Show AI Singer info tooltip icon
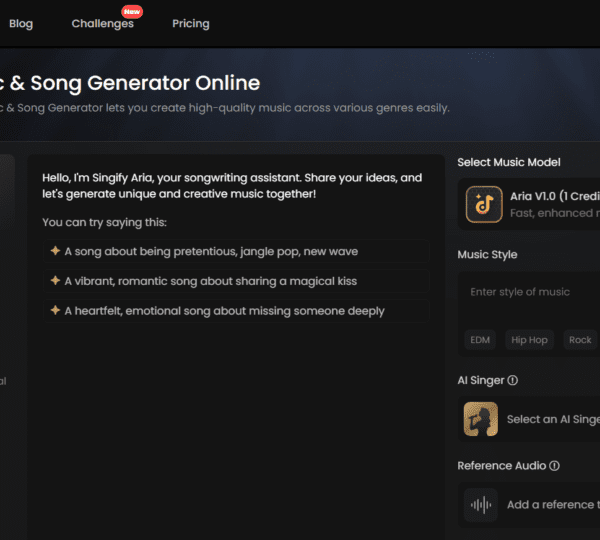Screen dimensions: 600x540 click(512, 380)
